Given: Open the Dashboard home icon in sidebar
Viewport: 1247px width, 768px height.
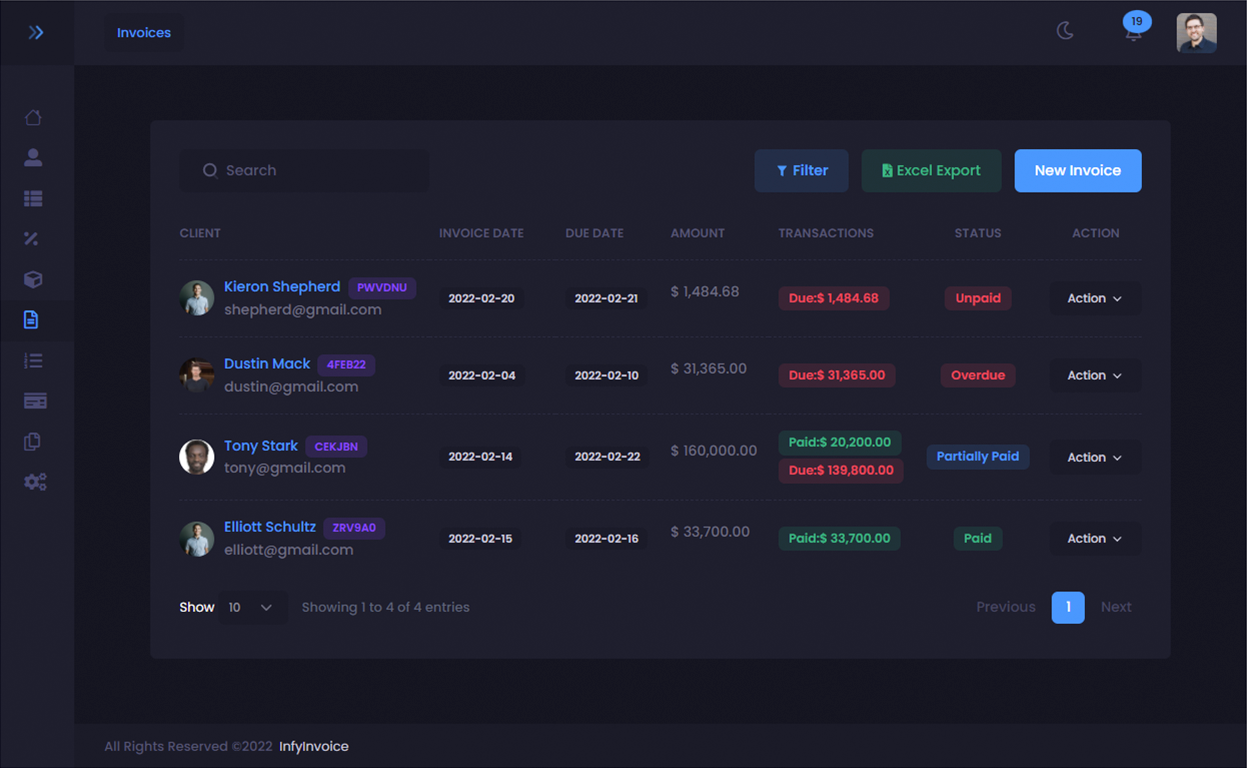Looking at the screenshot, I should point(33,117).
